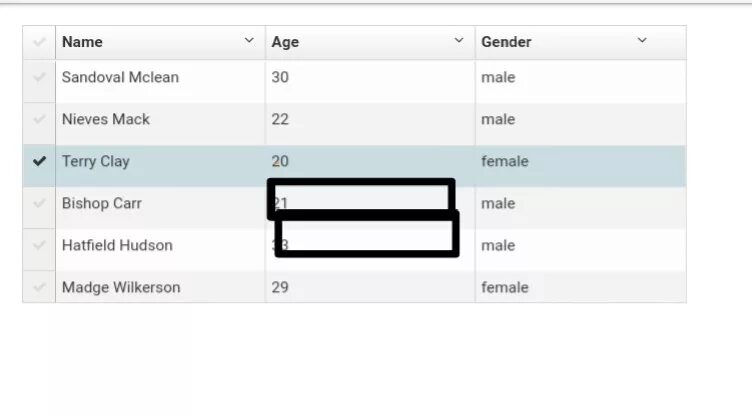This screenshot has width=752, height=416.
Task: Click the Terry Clay name cell
Action: [95, 161]
